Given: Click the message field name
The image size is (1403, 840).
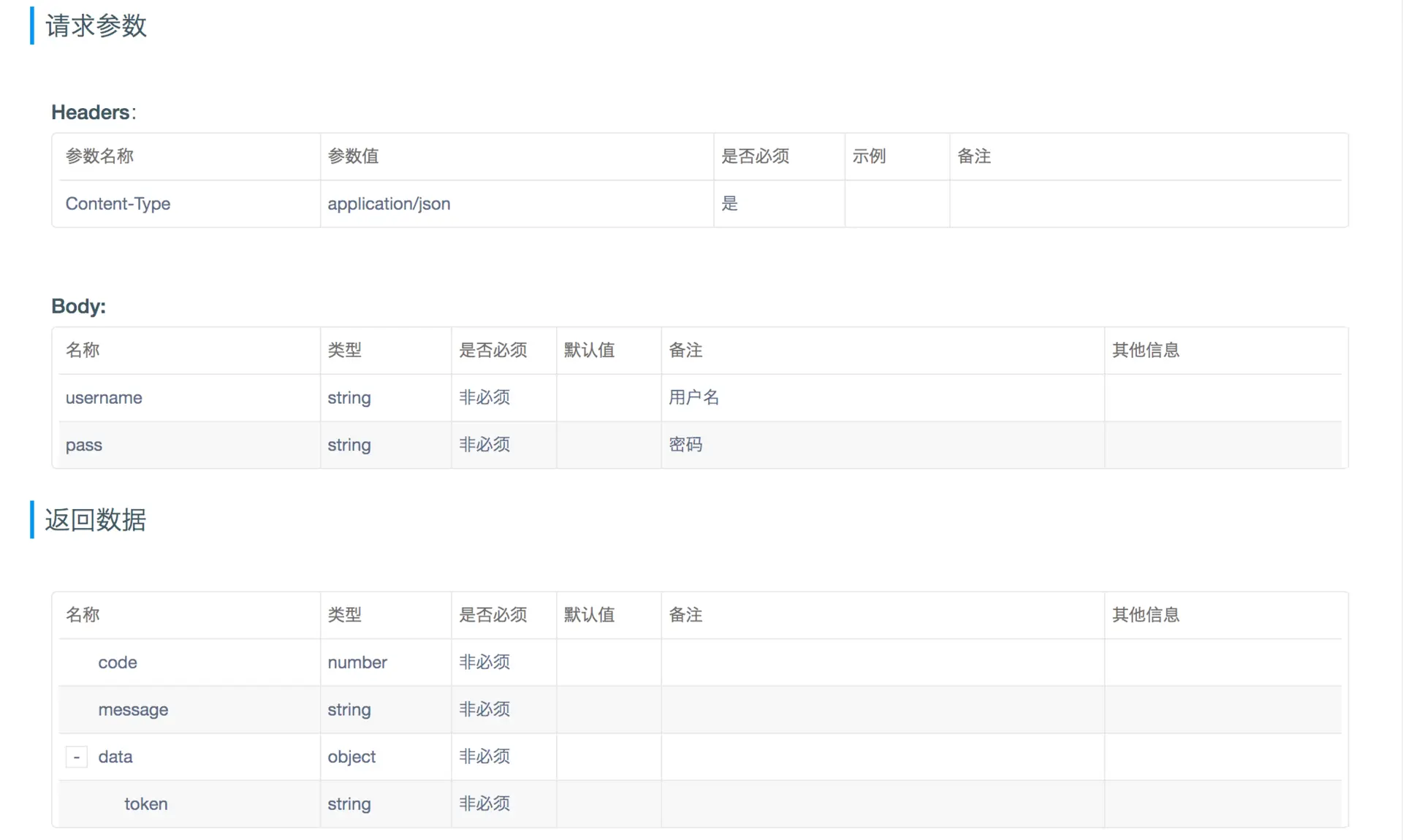Looking at the screenshot, I should (133, 710).
